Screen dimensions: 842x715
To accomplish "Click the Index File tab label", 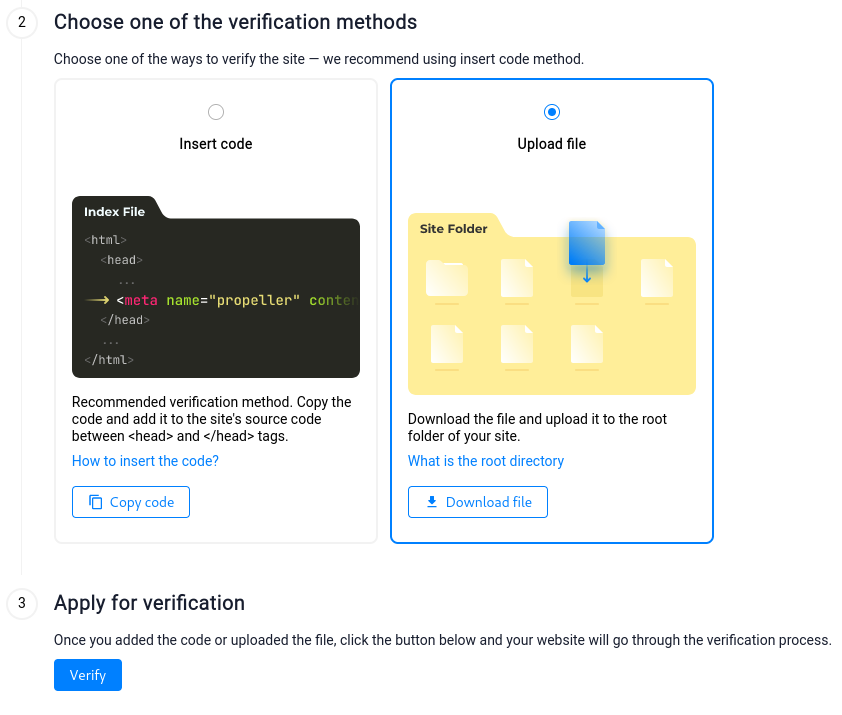I will coord(114,212).
